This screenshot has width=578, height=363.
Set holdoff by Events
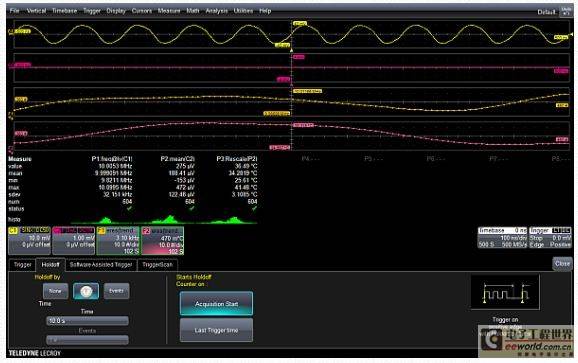[116, 291]
